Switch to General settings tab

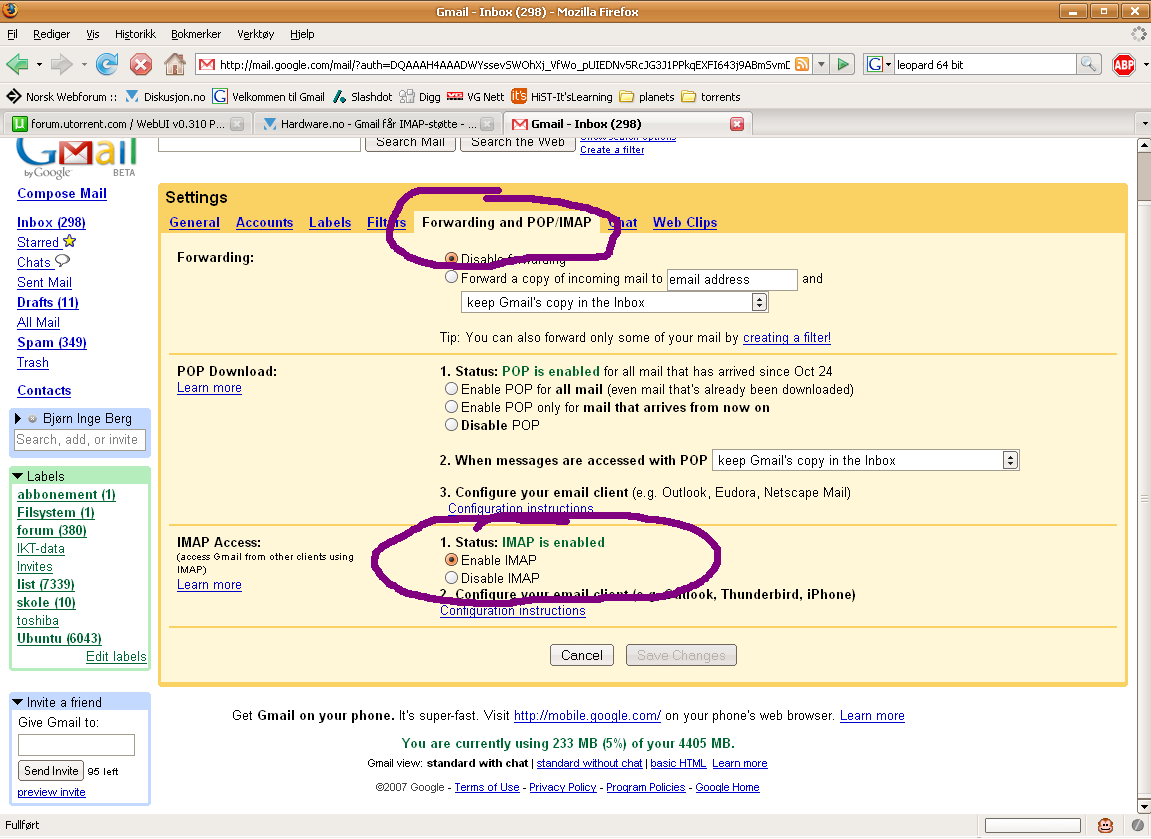point(195,222)
